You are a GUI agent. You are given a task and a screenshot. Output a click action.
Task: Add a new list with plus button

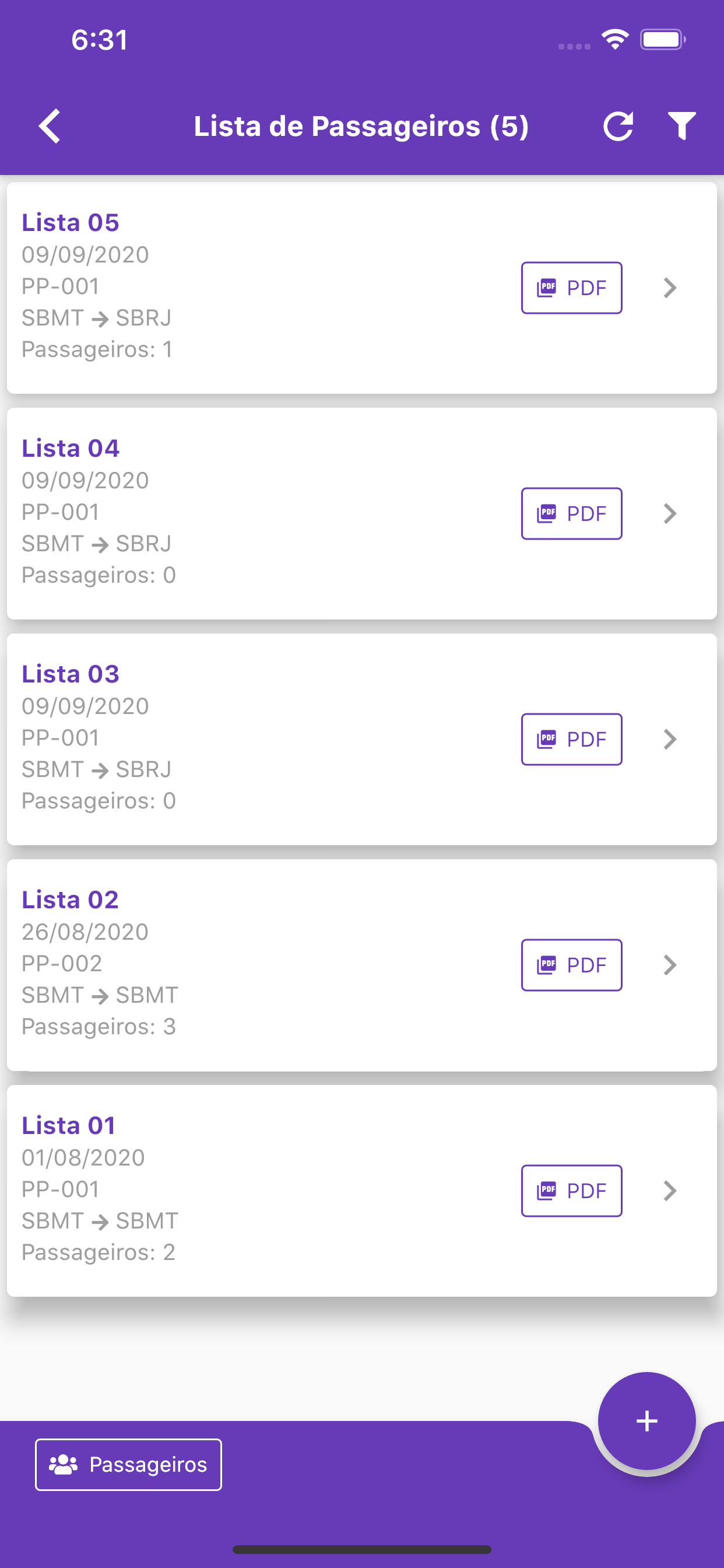pos(646,1420)
